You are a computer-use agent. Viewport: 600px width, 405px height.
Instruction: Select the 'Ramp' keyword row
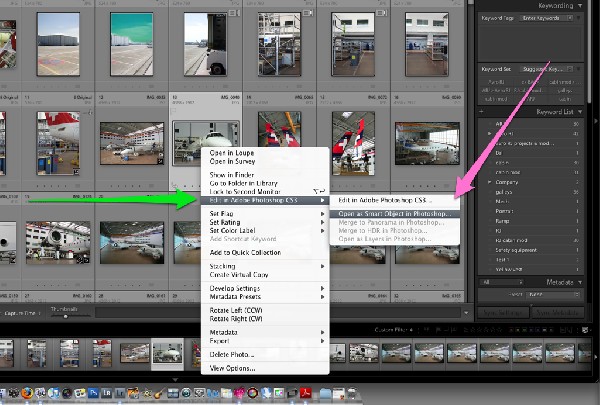pos(530,221)
